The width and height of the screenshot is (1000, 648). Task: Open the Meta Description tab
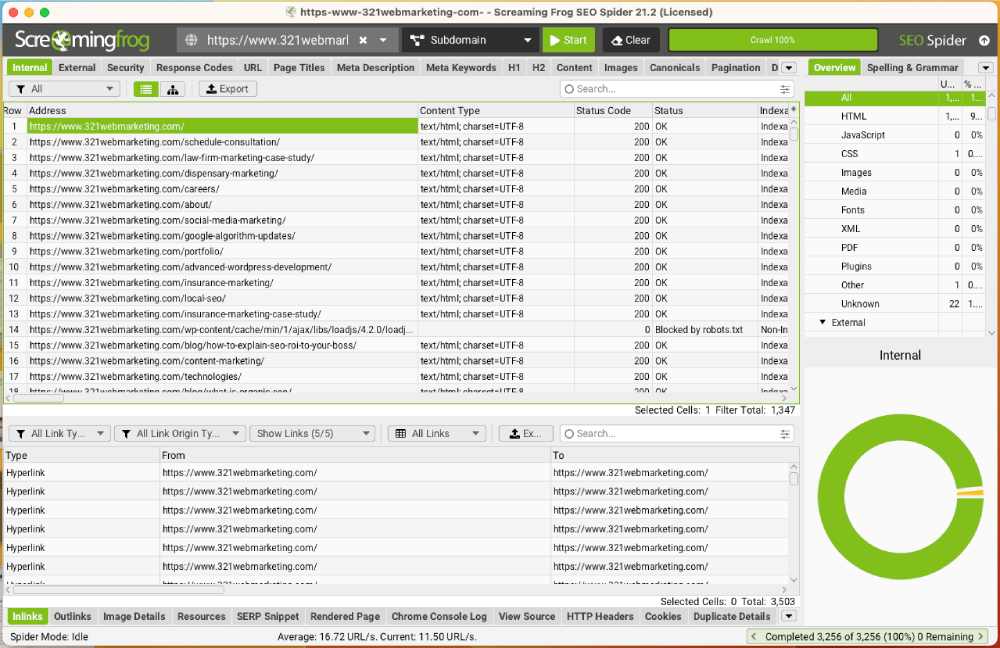coord(375,68)
